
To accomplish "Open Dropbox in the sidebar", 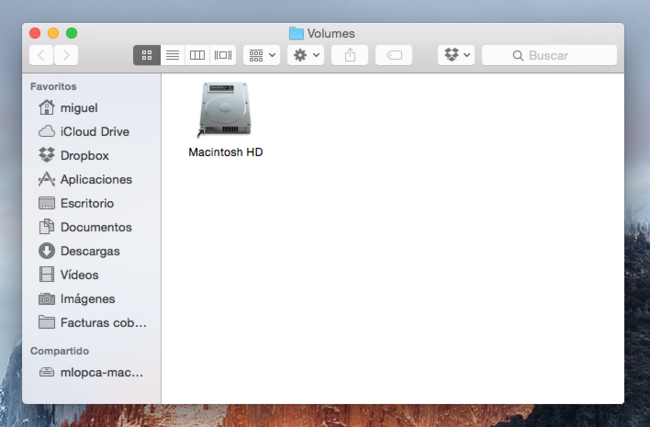I will click(91, 155).
